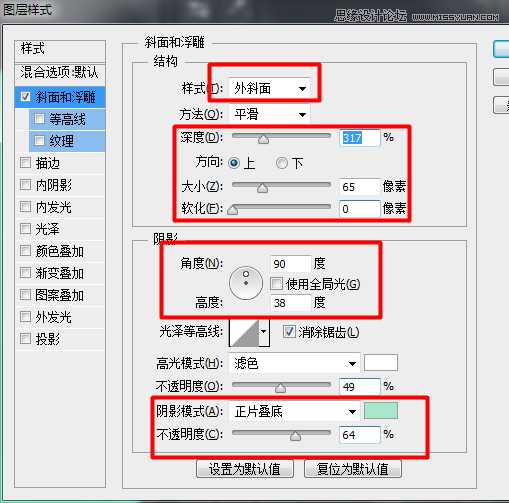This screenshot has height=503, width=509.
Task: Open the 渐变叠加 style settings label
Action: pos(60,273)
